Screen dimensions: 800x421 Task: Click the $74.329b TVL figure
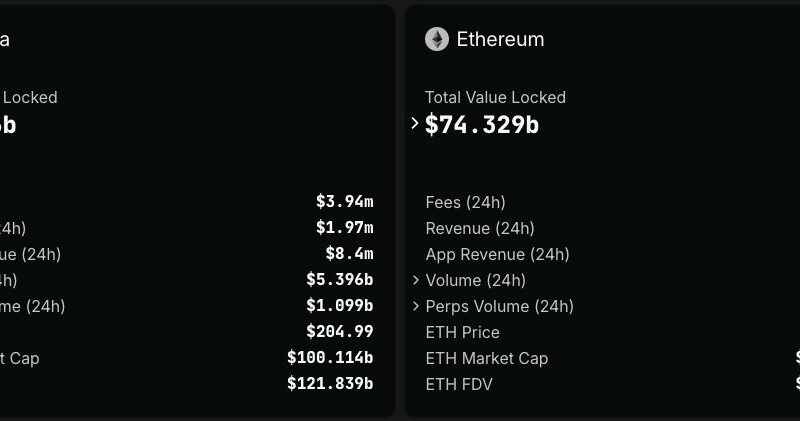pos(482,124)
